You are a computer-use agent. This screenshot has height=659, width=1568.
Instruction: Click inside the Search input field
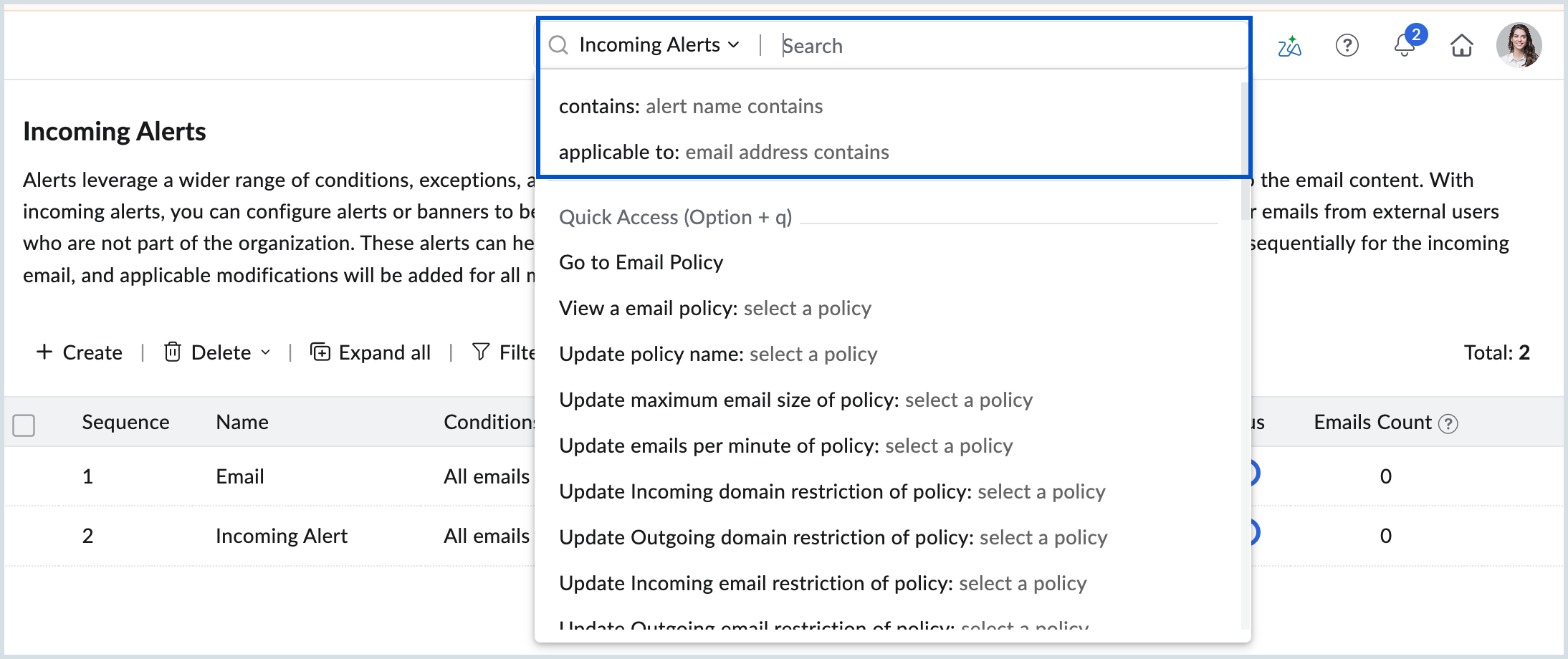tap(932, 45)
